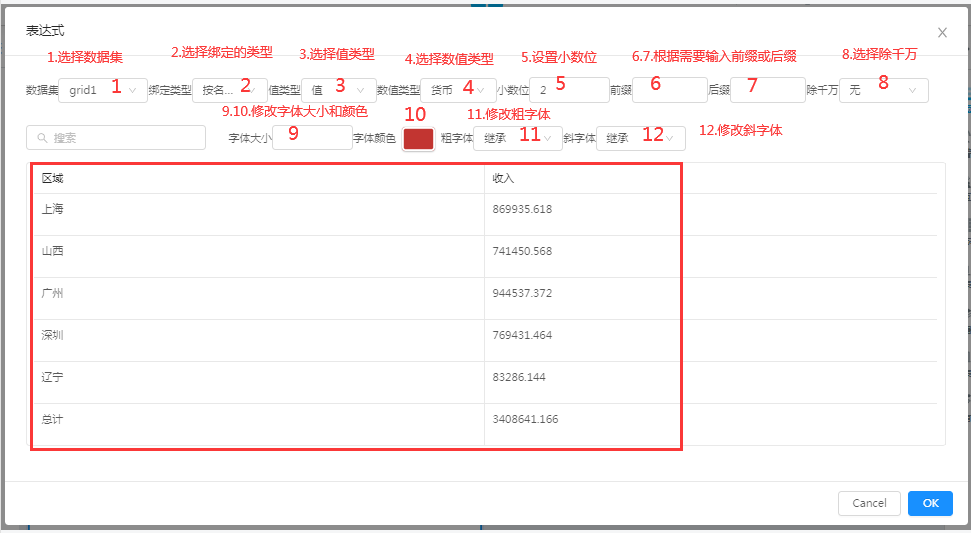Click the value 741450.568
The height and width of the screenshot is (533, 971).
(522, 251)
